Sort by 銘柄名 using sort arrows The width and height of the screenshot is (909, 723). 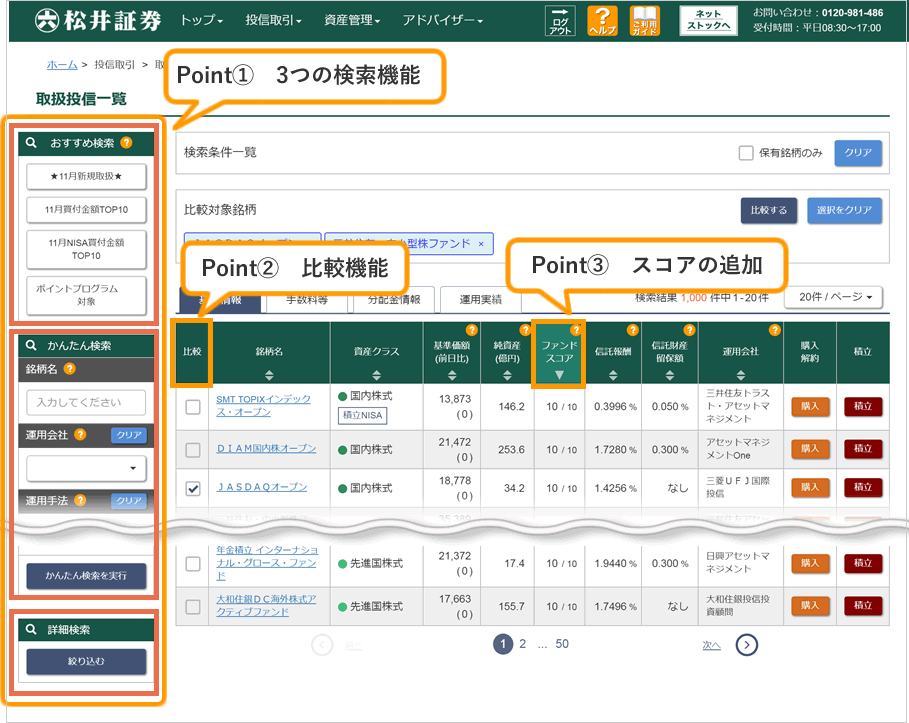point(269,375)
